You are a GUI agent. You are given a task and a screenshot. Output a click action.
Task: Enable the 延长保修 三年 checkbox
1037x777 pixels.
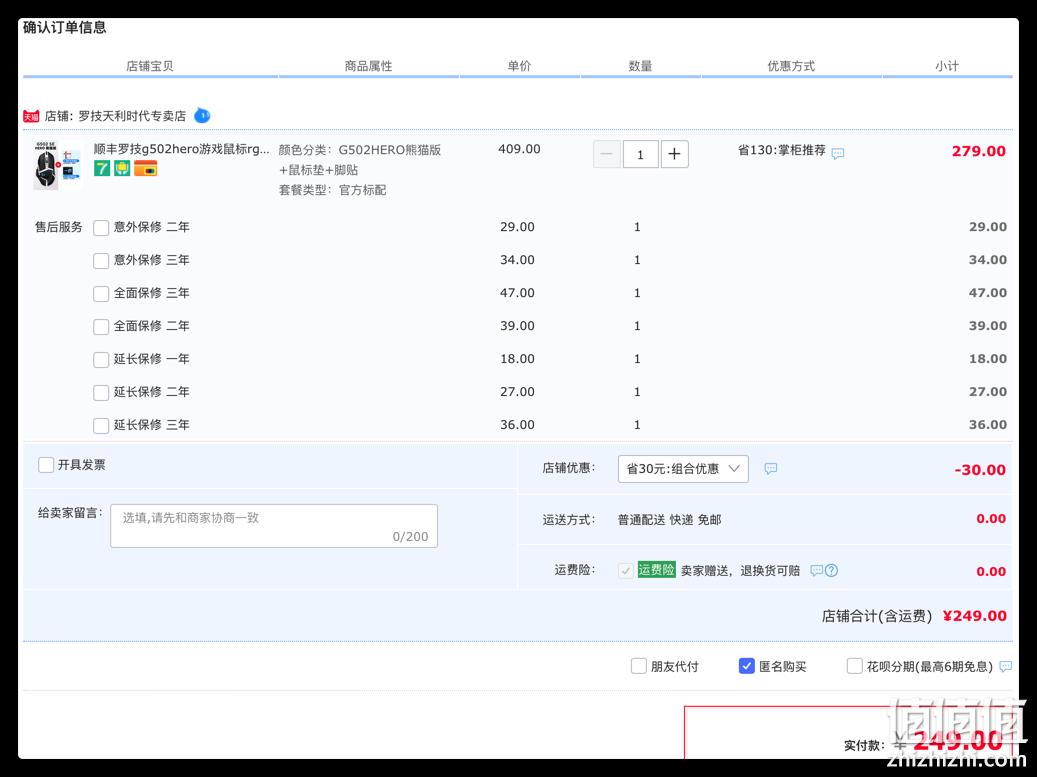pos(101,426)
